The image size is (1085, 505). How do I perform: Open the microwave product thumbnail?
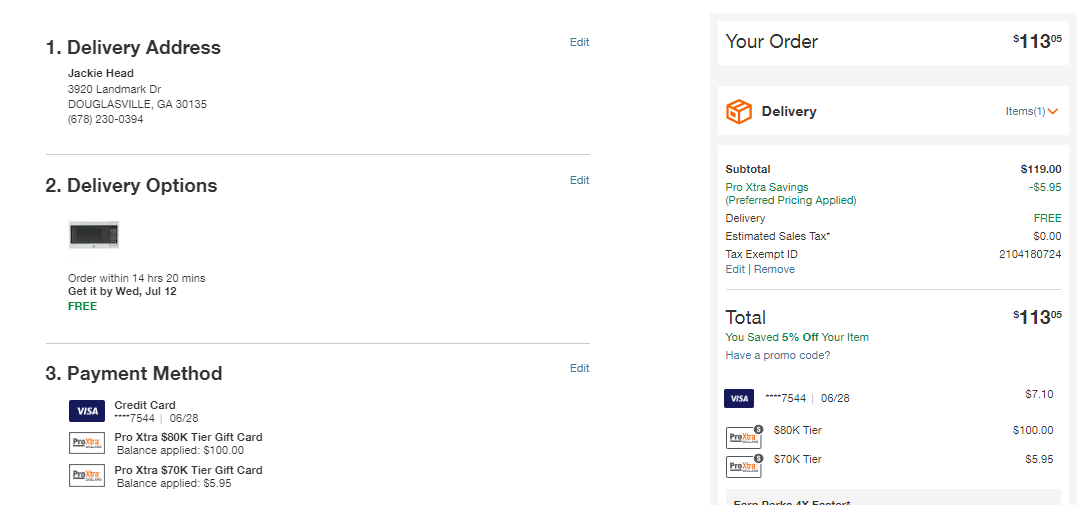coord(94,235)
